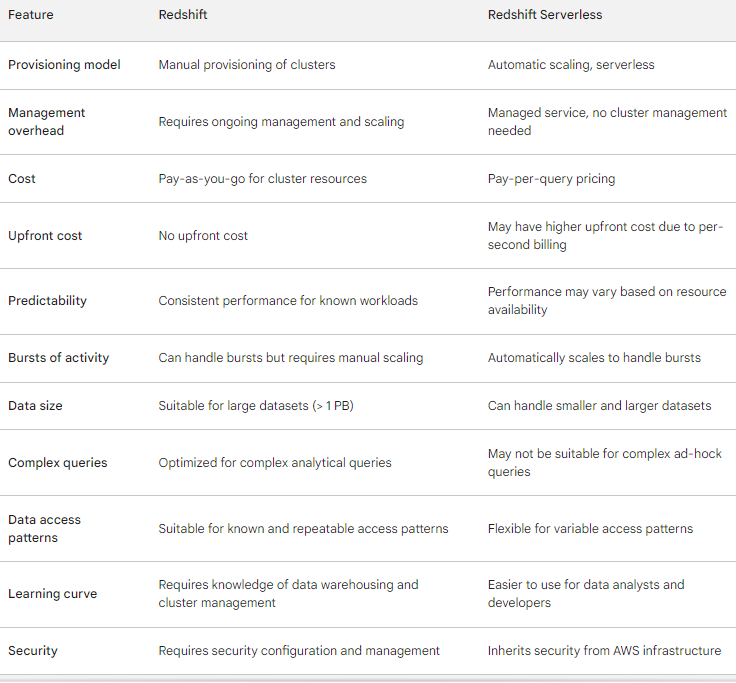Image resolution: width=736 pixels, height=683 pixels.
Task: Select the Bursts of activity row label
Action: pyautogui.click(x=58, y=358)
